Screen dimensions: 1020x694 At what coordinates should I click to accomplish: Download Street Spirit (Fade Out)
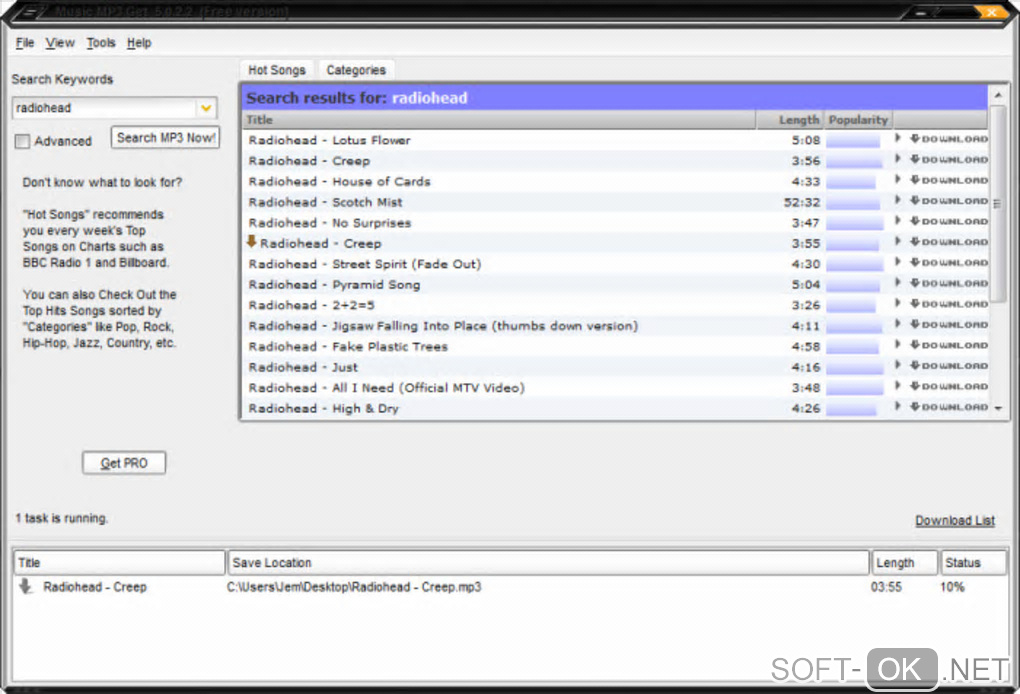click(x=948, y=262)
